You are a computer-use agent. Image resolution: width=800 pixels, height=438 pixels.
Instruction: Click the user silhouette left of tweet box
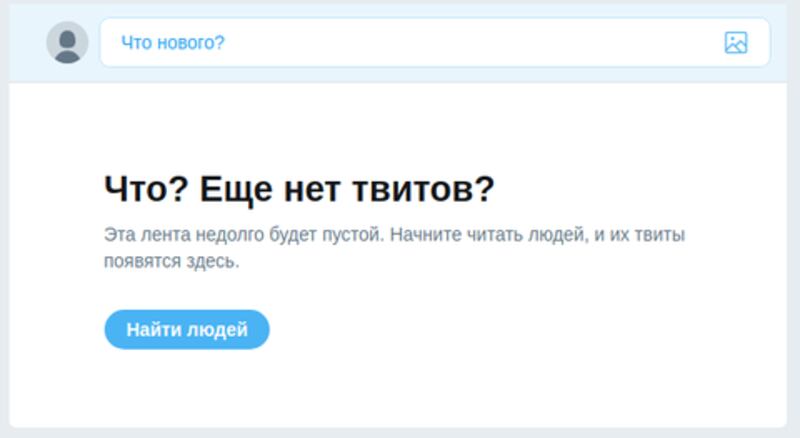coord(67,43)
